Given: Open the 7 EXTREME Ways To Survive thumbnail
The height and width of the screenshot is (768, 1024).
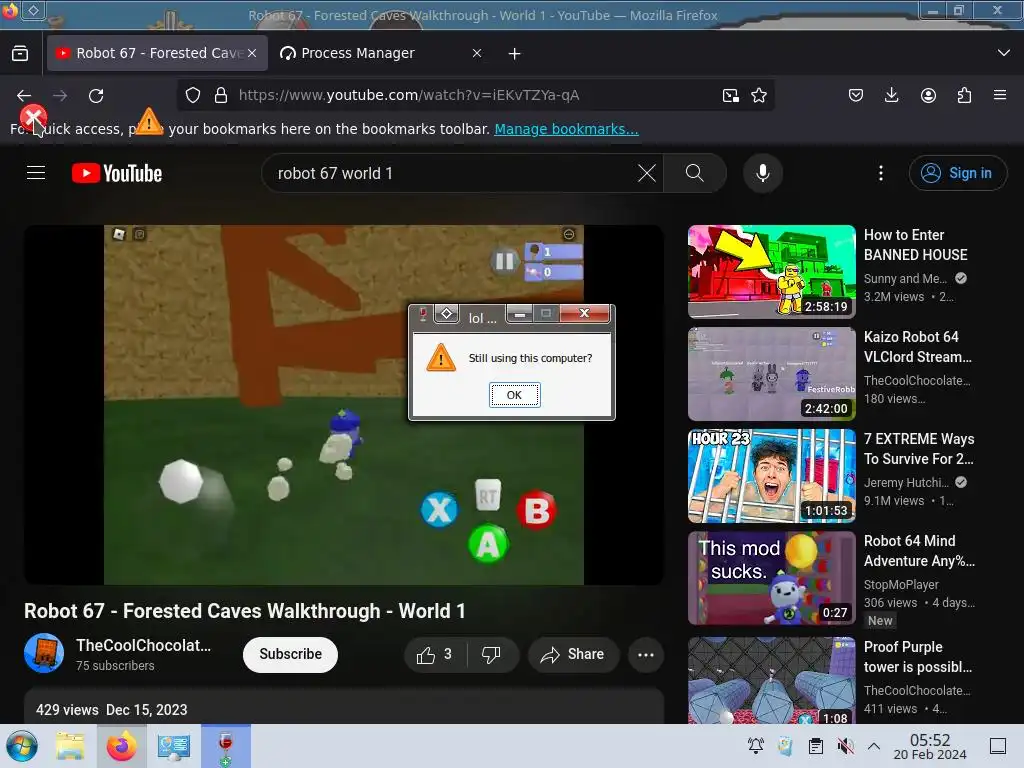Looking at the screenshot, I should pyautogui.click(x=771, y=476).
